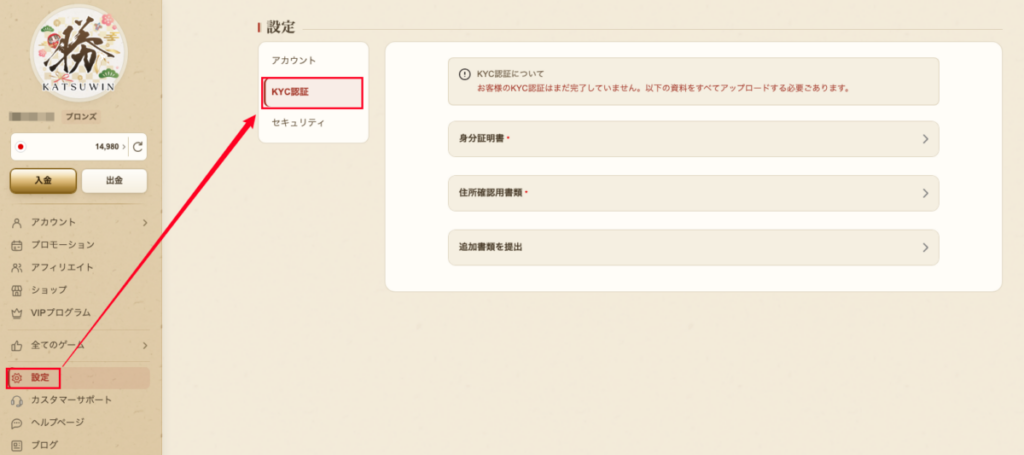This screenshot has height=455, width=1024.
Task: Switch to the アカウント settings tab
Action: click(x=313, y=61)
